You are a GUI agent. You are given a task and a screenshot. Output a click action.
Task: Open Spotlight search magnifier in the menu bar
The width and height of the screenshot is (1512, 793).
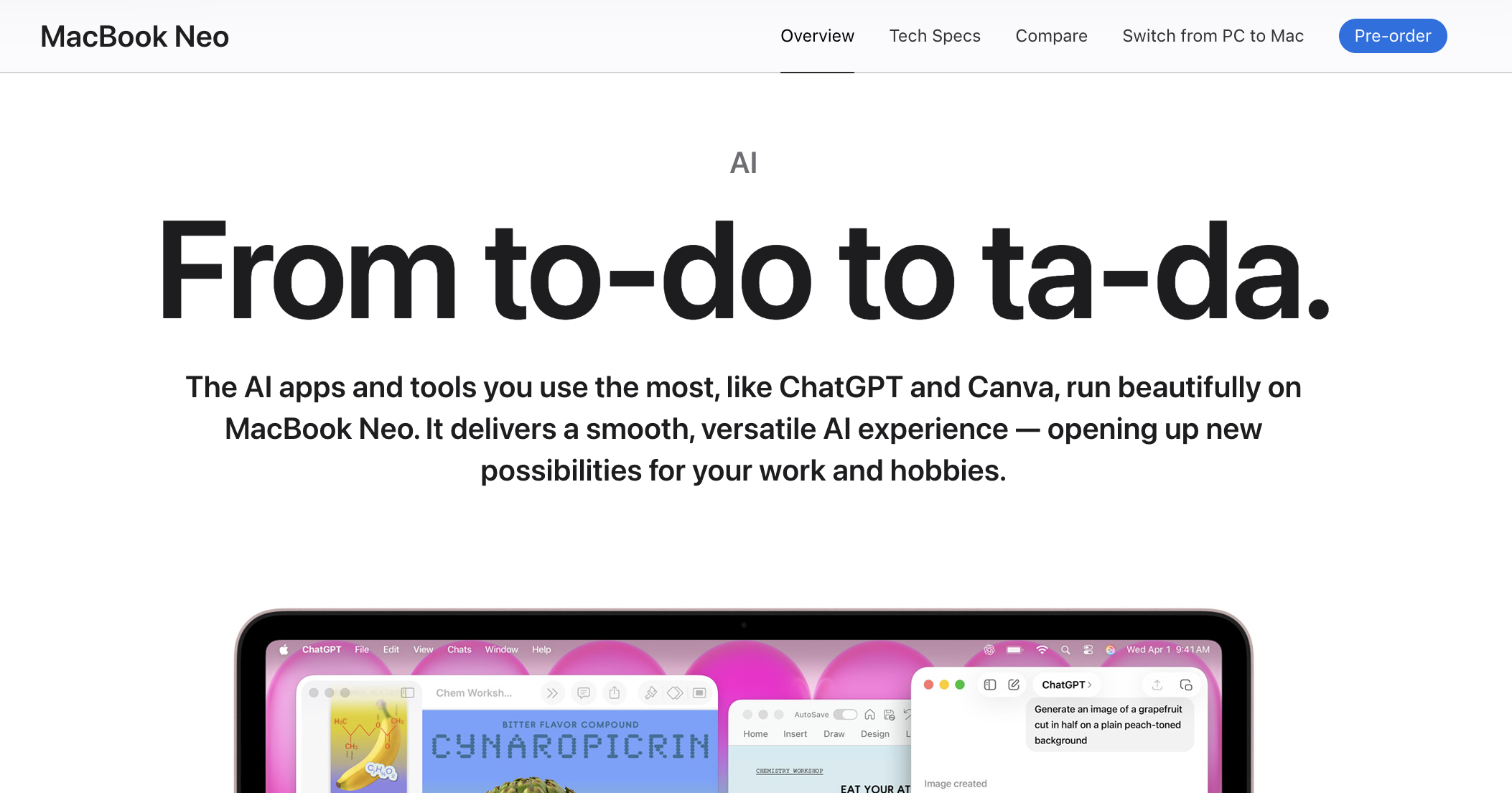coord(1065,649)
